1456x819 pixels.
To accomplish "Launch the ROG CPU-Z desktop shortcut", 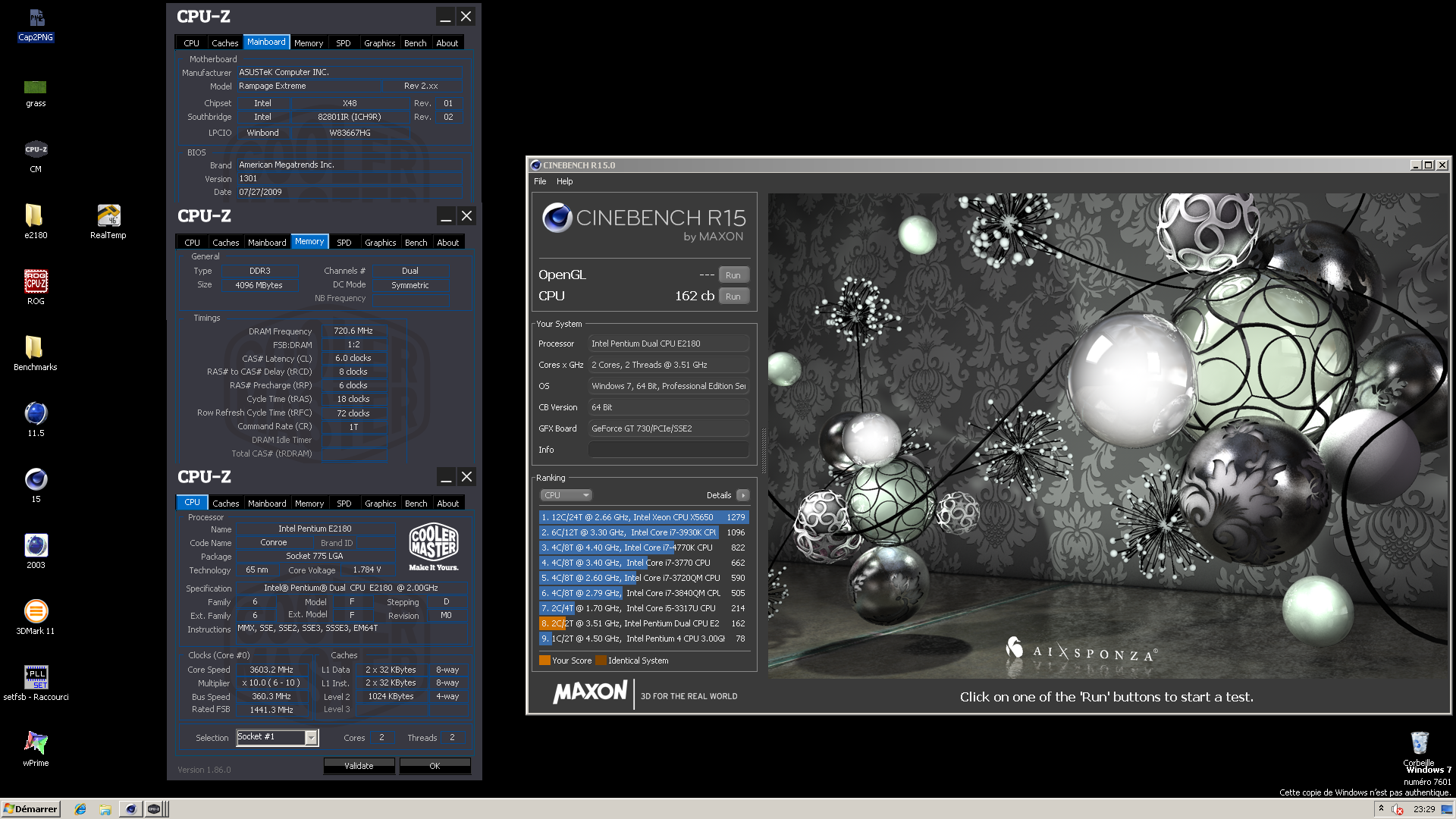I will pyautogui.click(x=36, y=287).
